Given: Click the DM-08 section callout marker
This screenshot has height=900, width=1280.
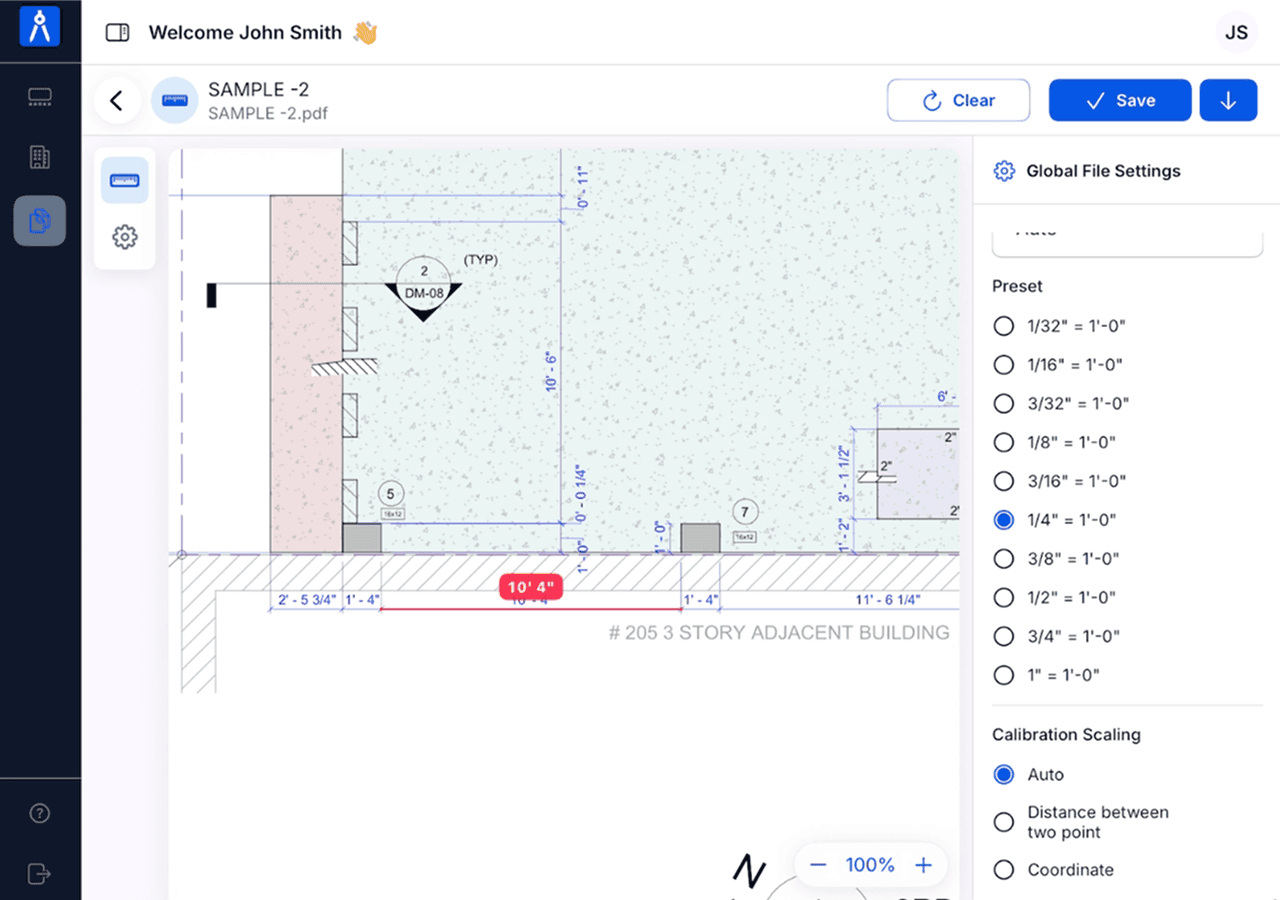Looking at the screenshot, I should pyautogui.click(x=424, y=288).
